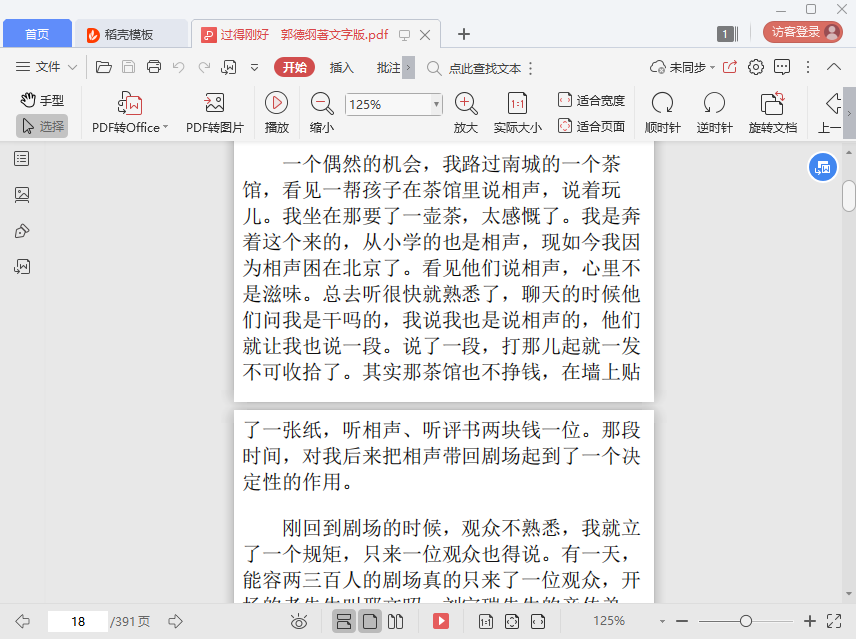
Task: Open more options vertical dots menu
Action: [x=808, y=67]
